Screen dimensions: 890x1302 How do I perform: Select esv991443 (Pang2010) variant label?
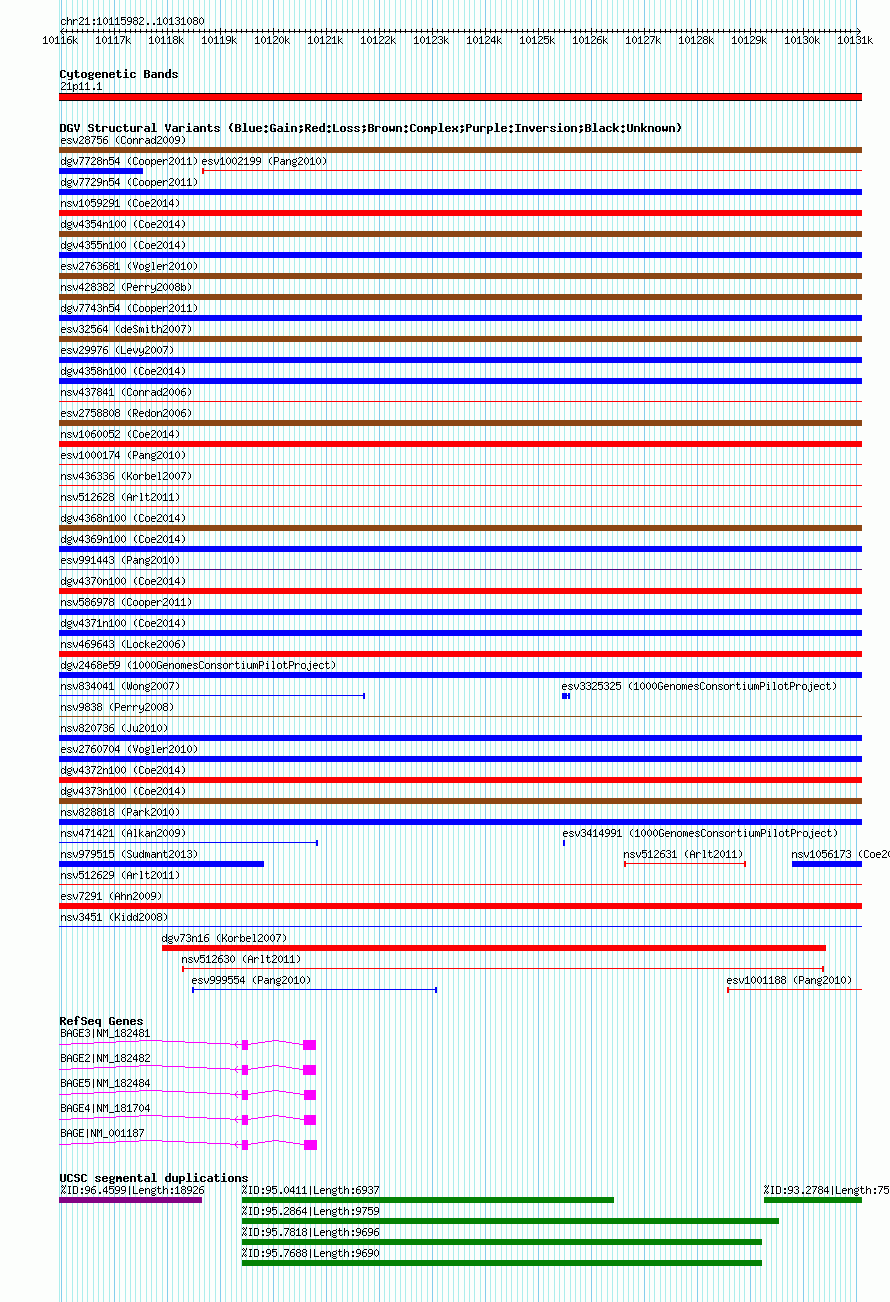click(120, 561)
